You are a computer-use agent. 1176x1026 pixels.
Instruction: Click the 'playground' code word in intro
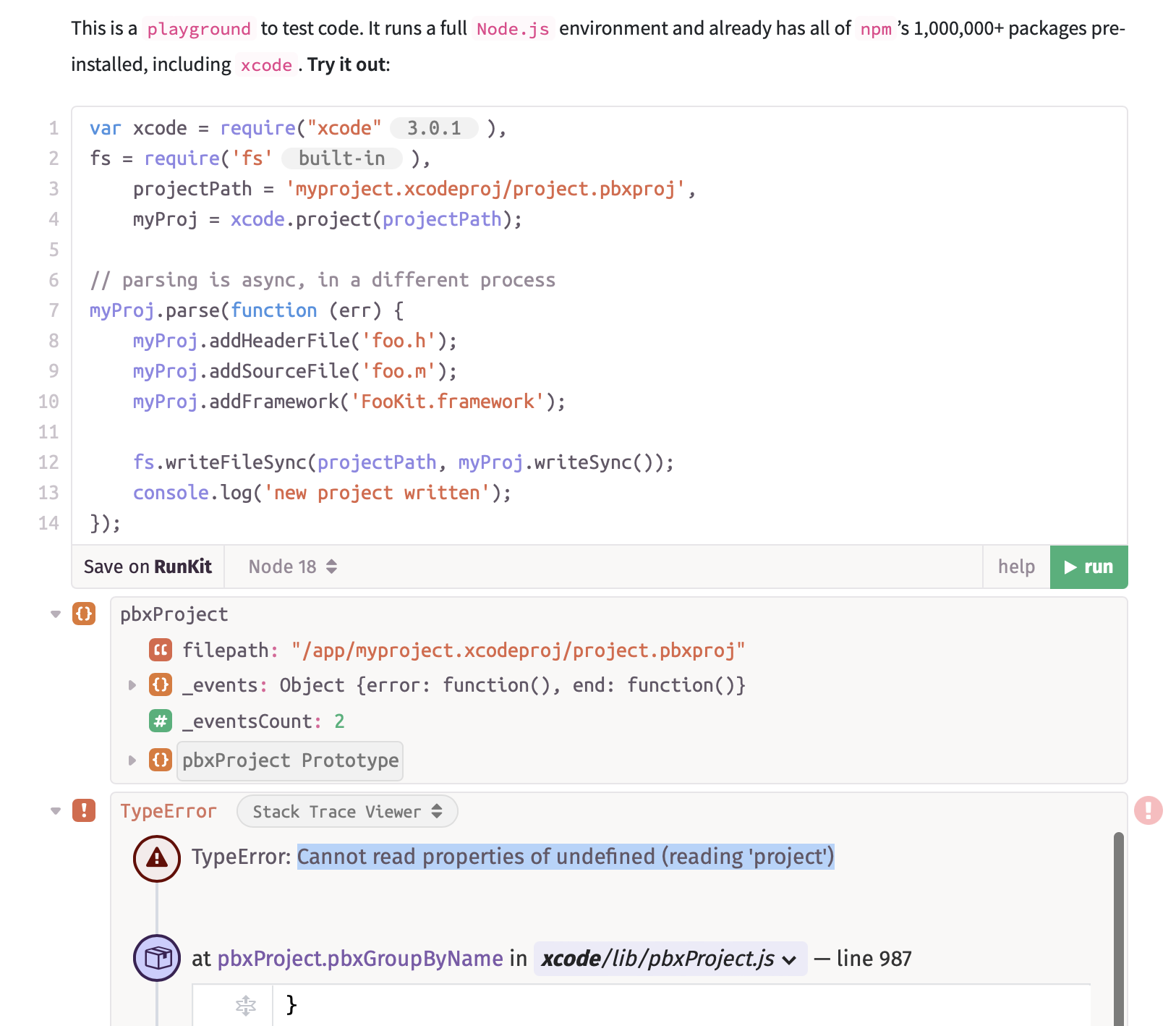pyautogui.click(x=199, y=29)
